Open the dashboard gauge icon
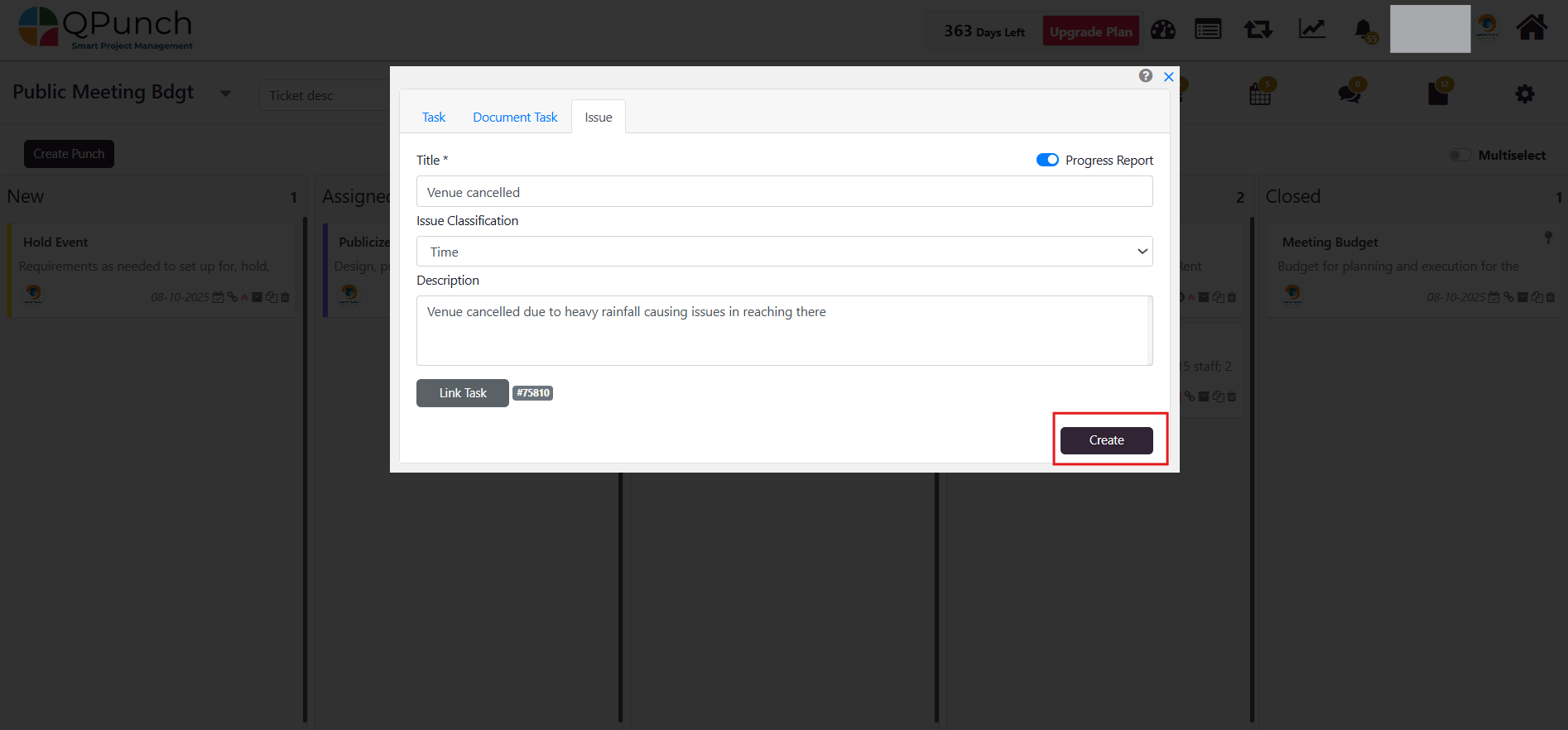Image resolution: width=1568 pixels, height=730 pixels. 1162,31
